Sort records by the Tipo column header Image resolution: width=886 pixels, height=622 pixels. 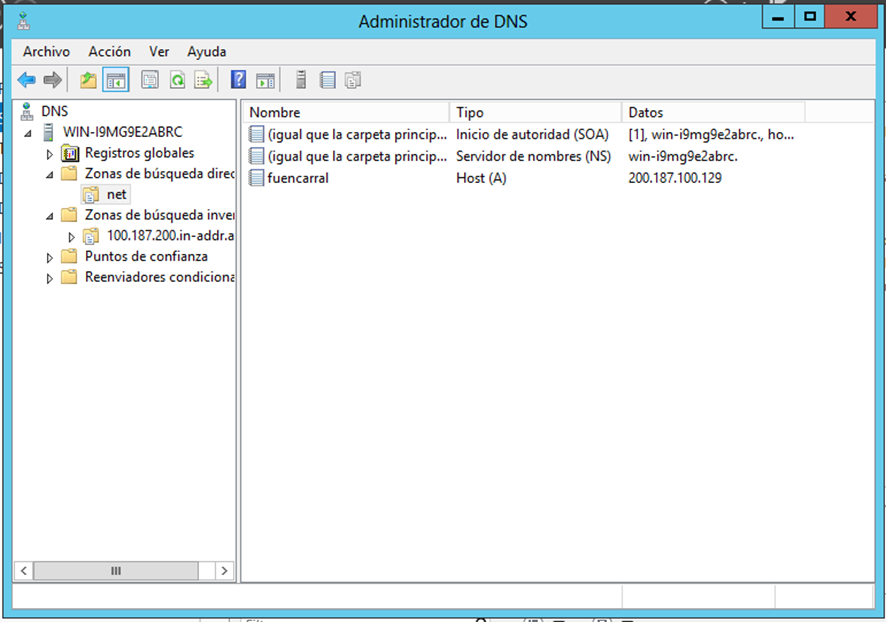pos(535,112)
